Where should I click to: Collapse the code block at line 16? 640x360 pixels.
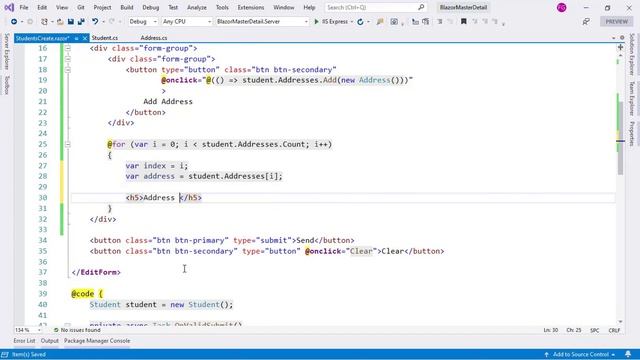[x=68, y=48]
